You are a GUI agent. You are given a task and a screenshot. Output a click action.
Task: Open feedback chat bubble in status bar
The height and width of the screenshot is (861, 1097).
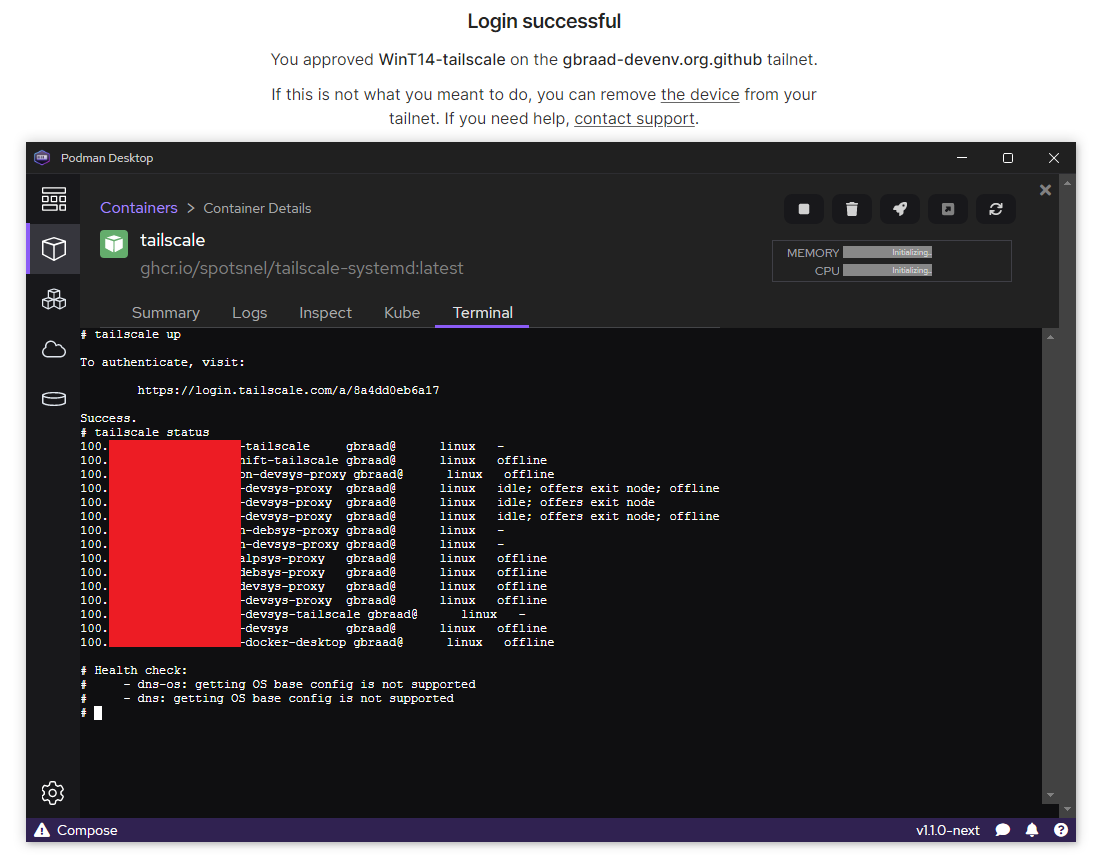(x=1003, y=830)
